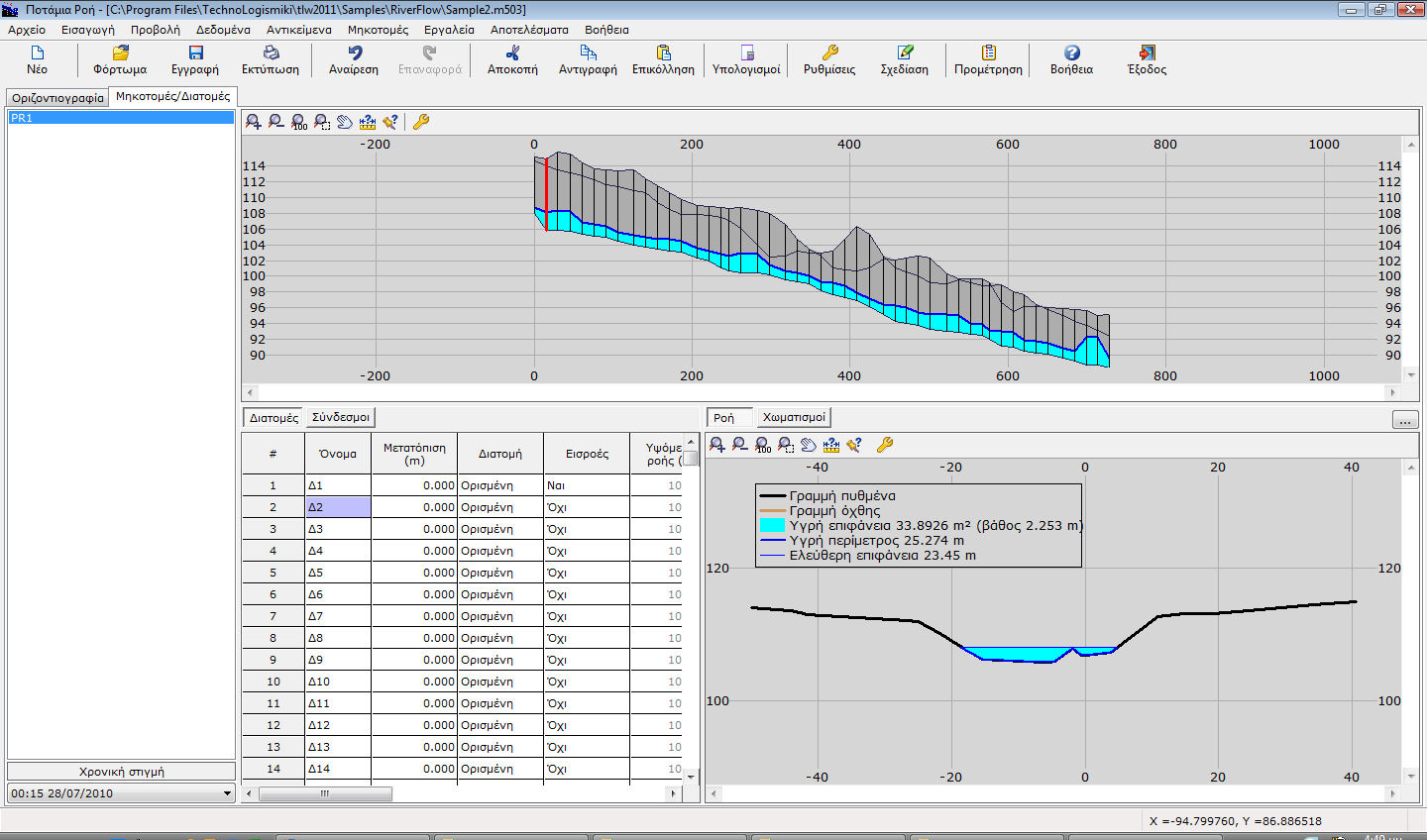Click the Υπολογισμοί calculator icon in the toolbar

(x=746, y=53)
